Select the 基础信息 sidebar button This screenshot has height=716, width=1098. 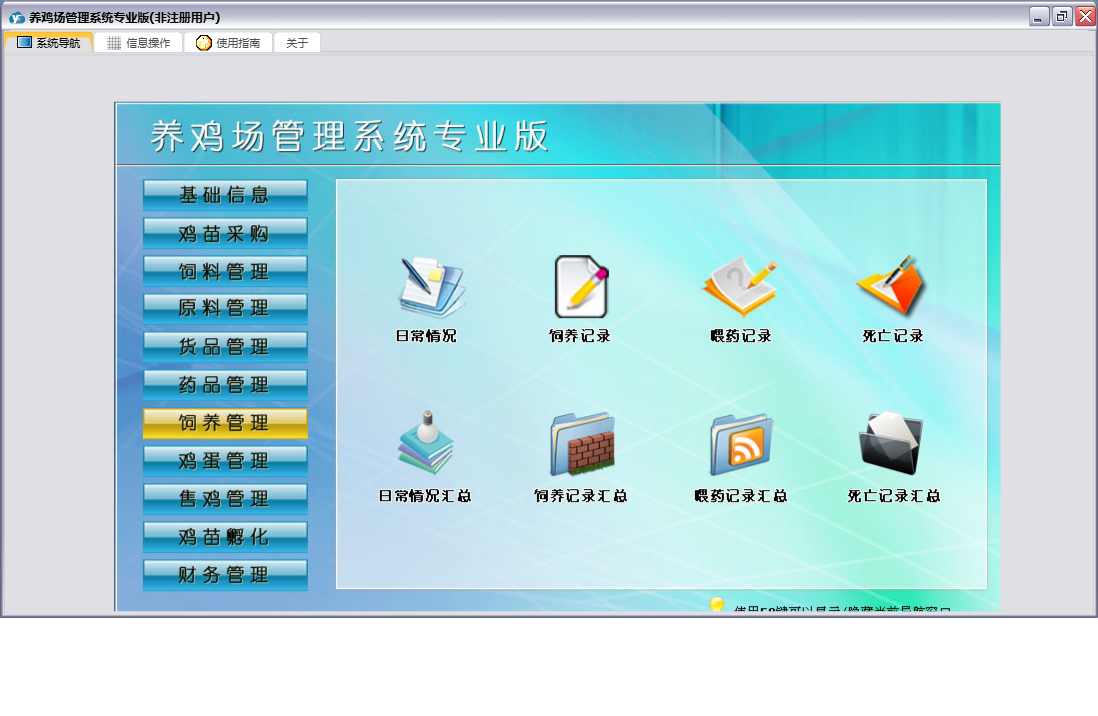point(225,195)
